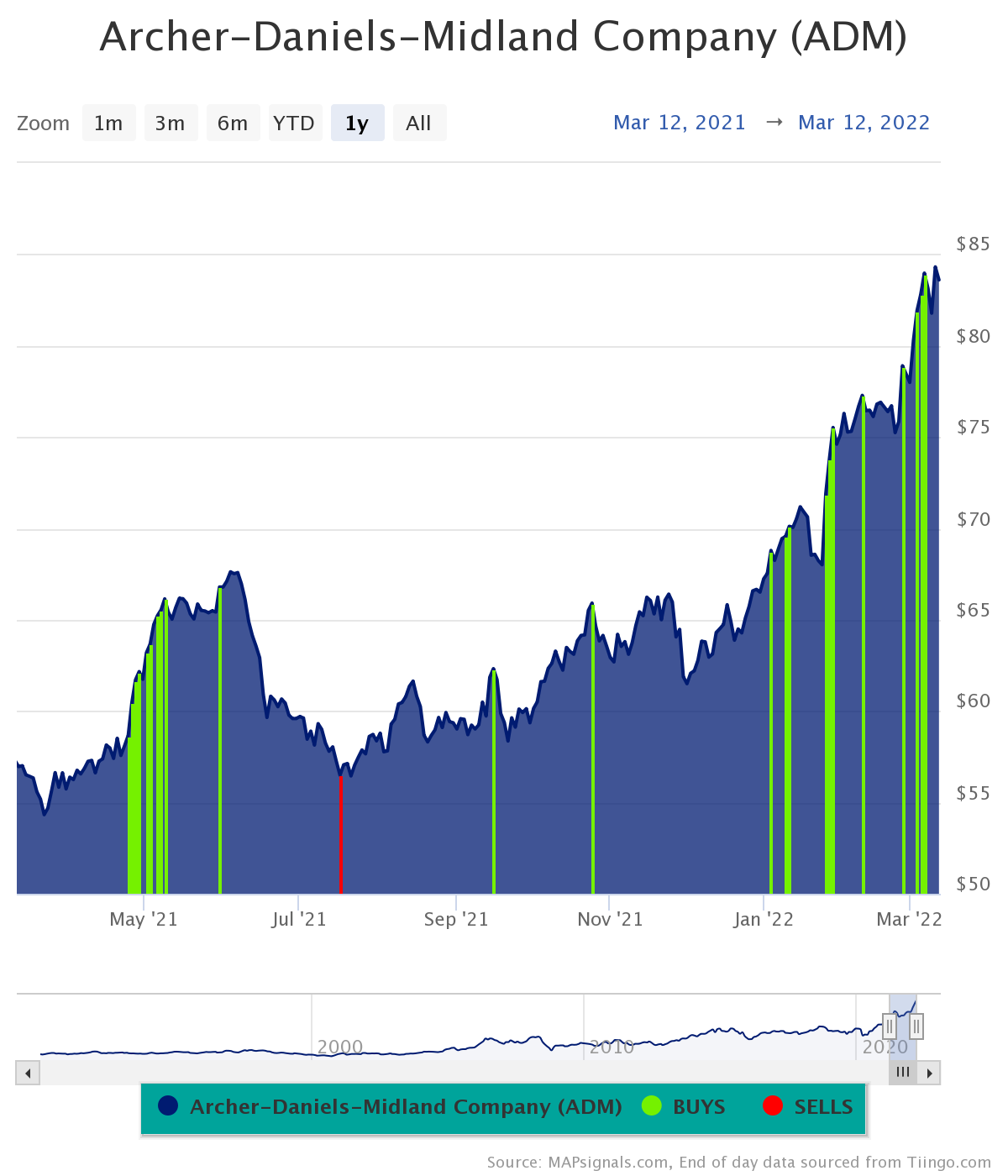
Task: Select the 1y zoom range
Action: point(357,123)
